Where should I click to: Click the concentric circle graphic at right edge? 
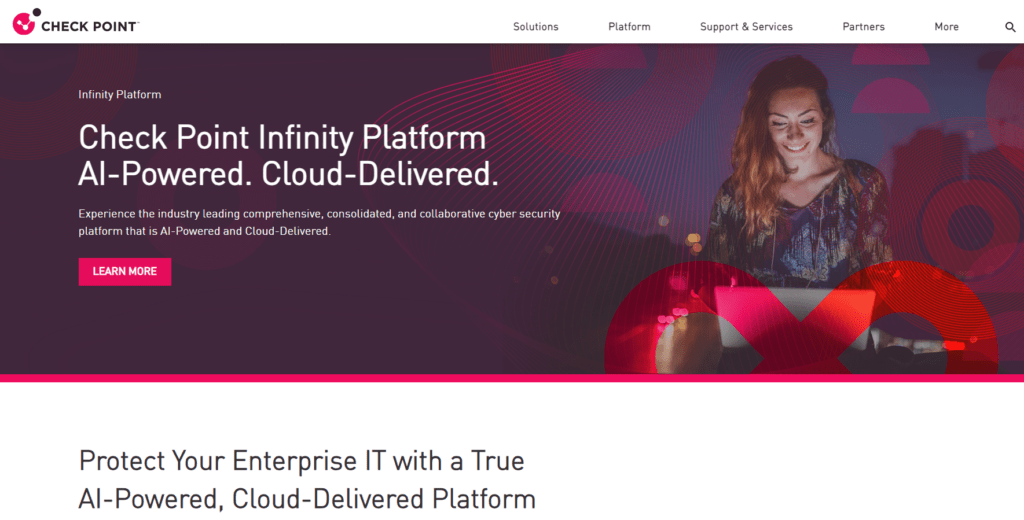tap(970, 225)
